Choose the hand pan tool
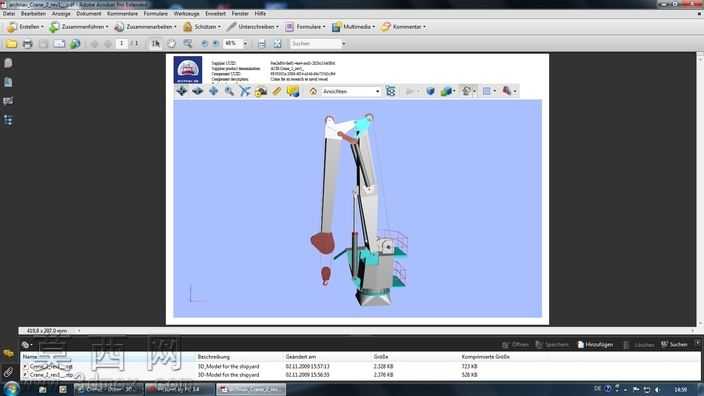 (171, 44)
